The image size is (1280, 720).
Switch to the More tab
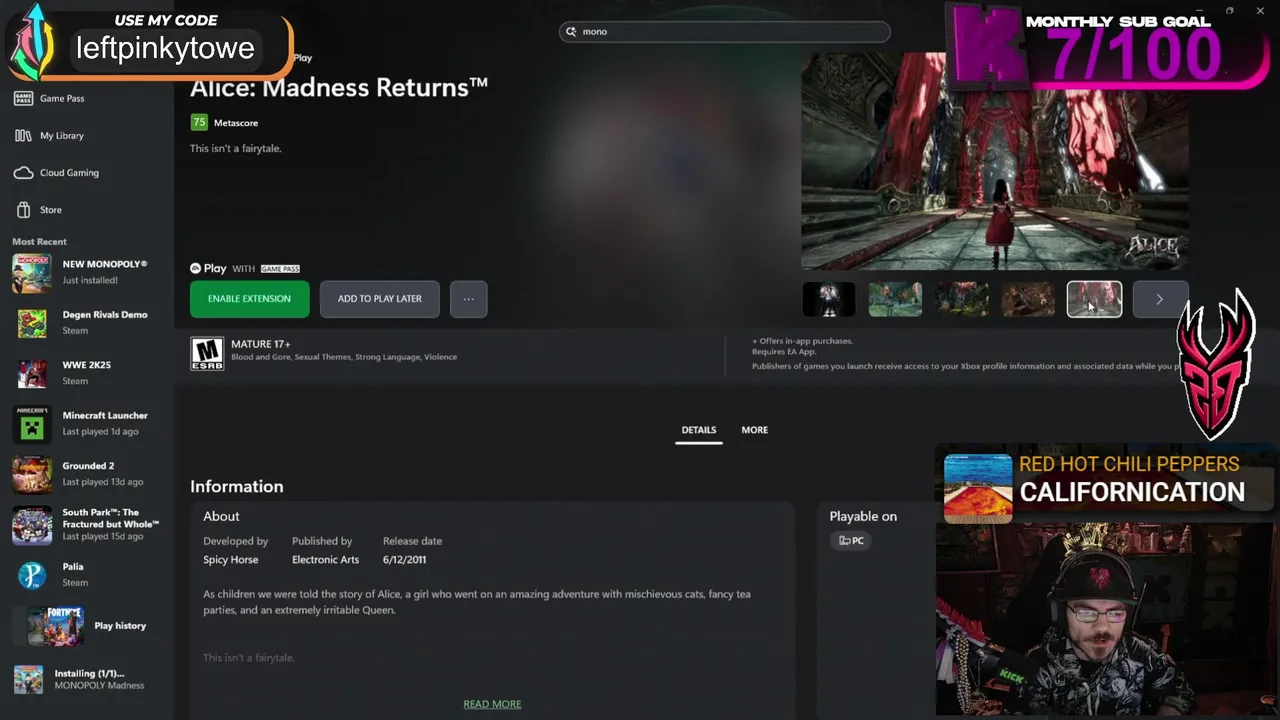(755, 430)
